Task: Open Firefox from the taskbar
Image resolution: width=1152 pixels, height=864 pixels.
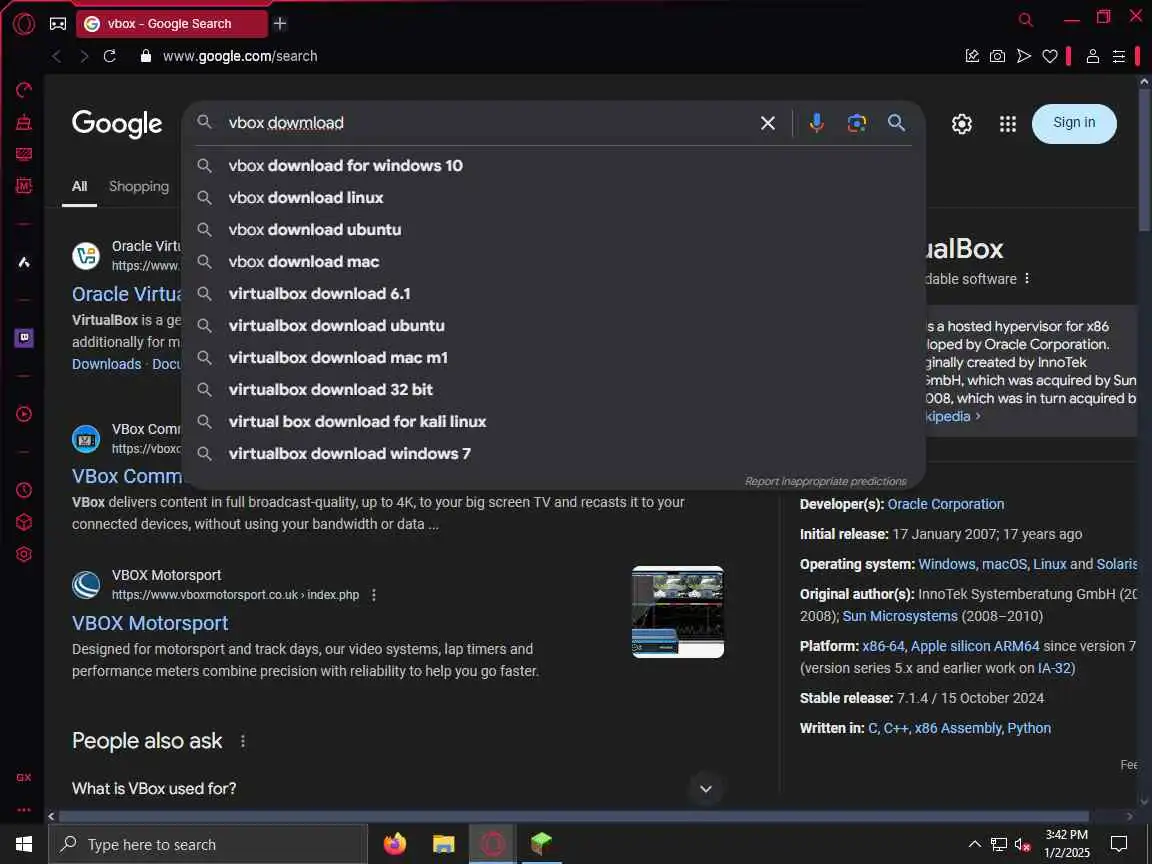Action: point(395,844)
